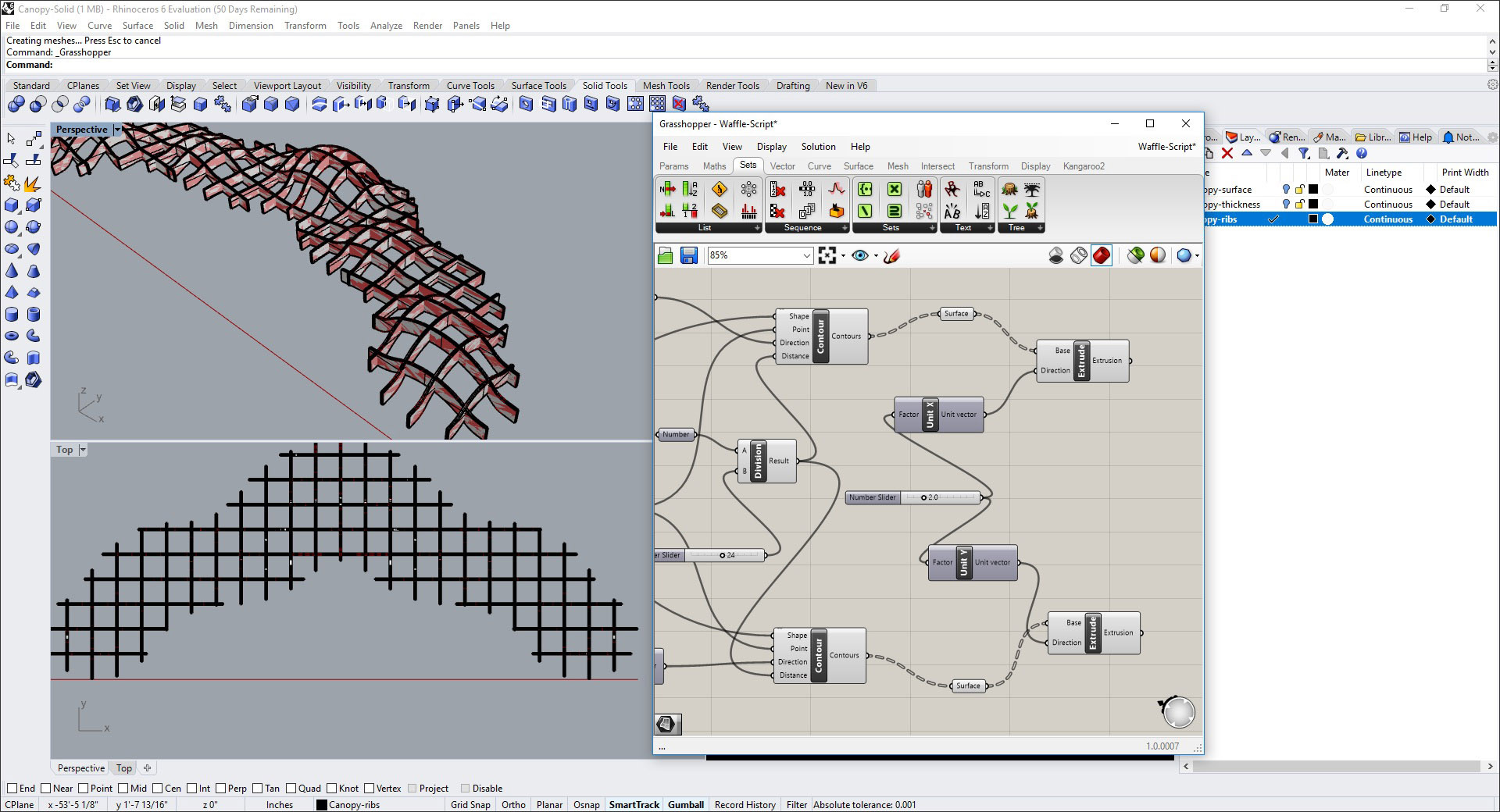This screenshot has width=1500, height=812.
Task: Expand the Sequence component group panel
Action: click(x=845, y=228)
